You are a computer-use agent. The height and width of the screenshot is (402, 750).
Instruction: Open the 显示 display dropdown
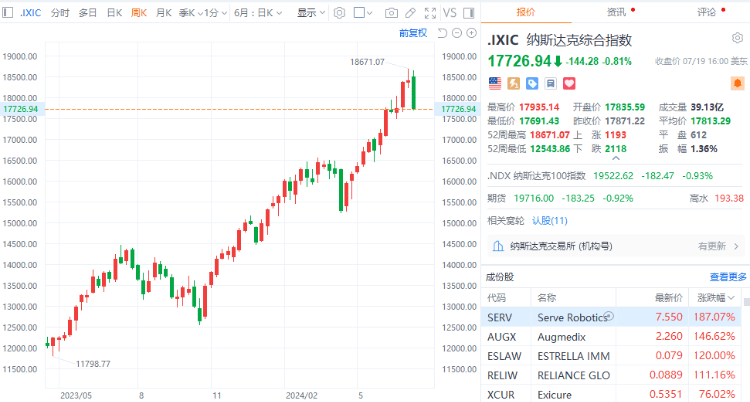(310, 13)
